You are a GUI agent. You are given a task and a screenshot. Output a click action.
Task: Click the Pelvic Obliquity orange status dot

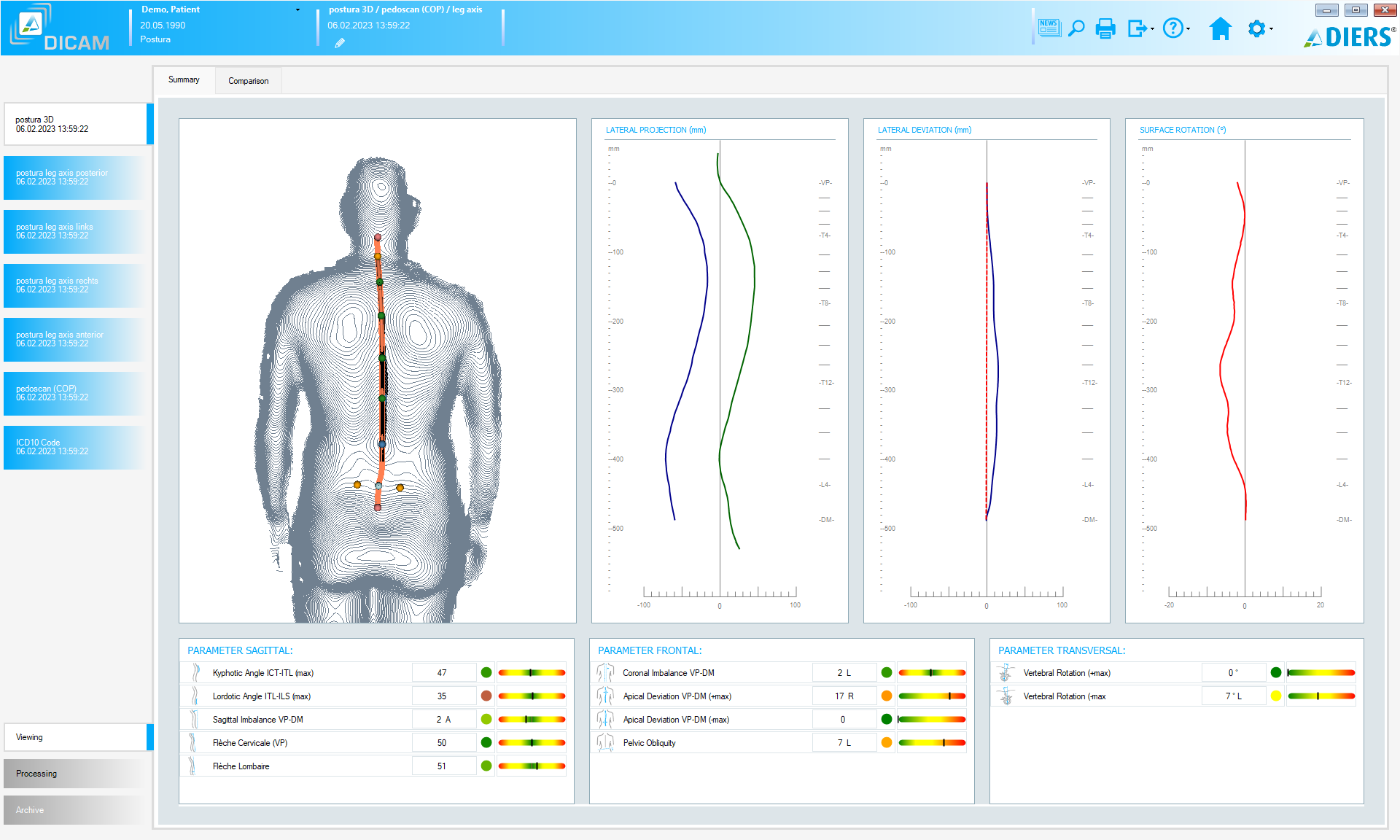click(x=887, y=743)
